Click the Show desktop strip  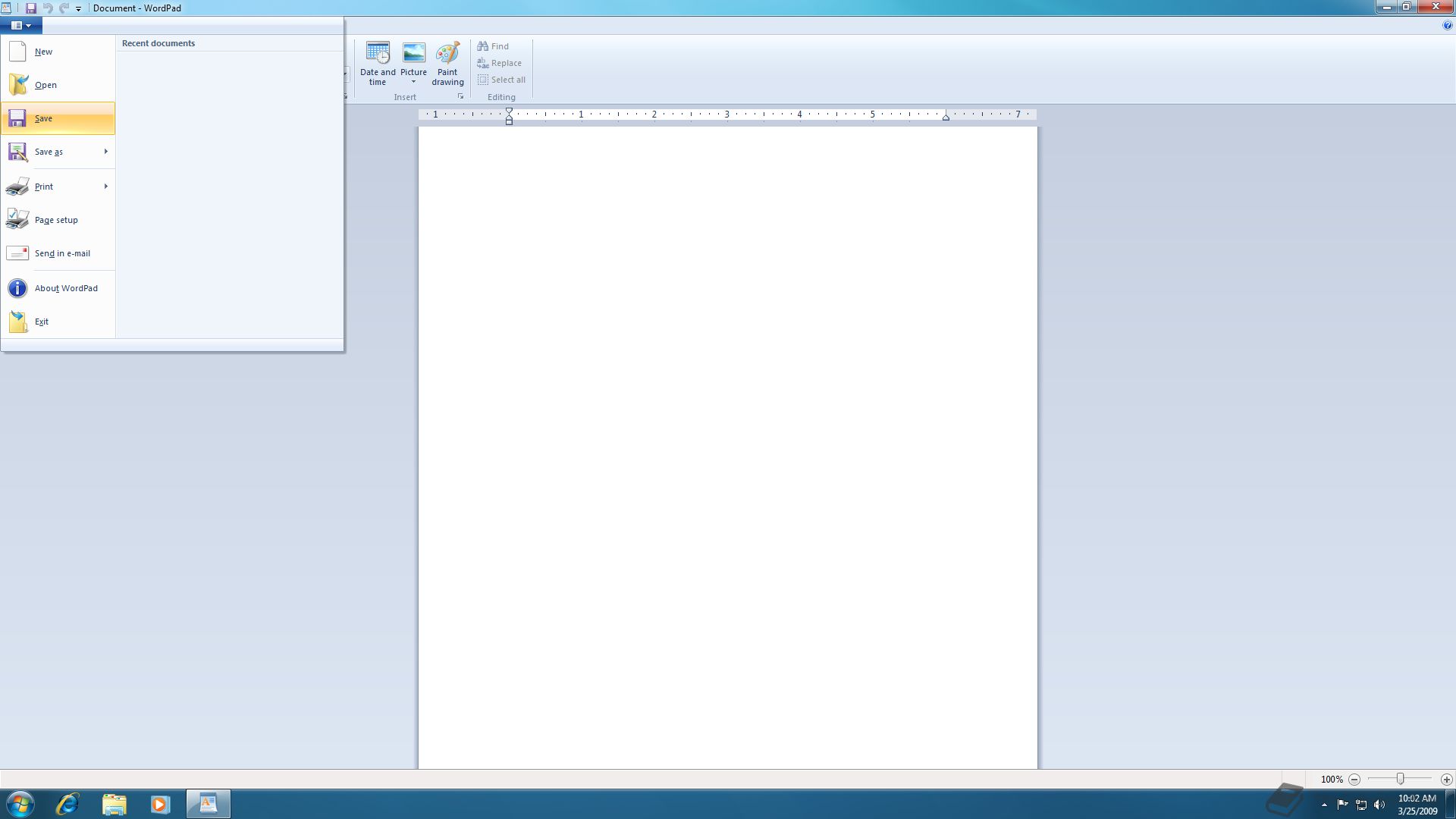pyautogui.click(x=1450, y=804)
